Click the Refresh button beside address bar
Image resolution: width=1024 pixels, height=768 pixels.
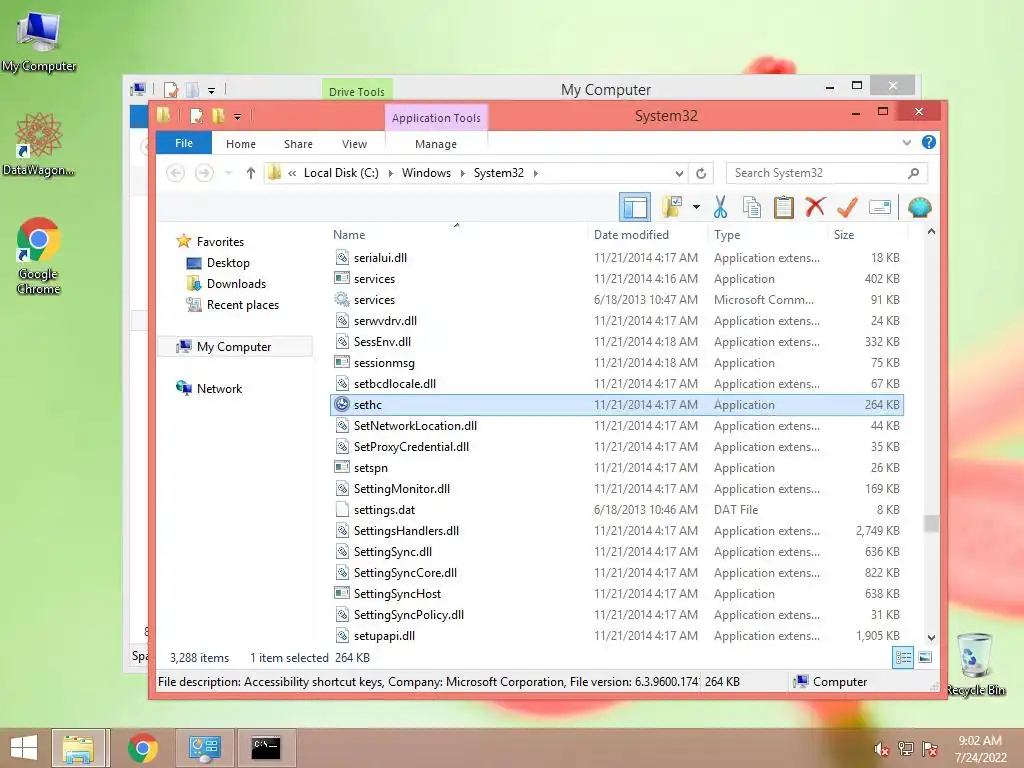click(x=701, y=173)
